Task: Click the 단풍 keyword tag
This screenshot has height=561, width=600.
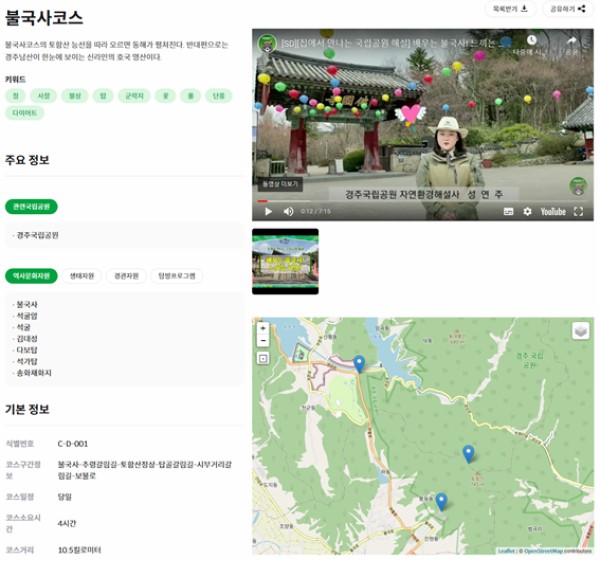Action: pyautogui.click(x=218, y=96)
